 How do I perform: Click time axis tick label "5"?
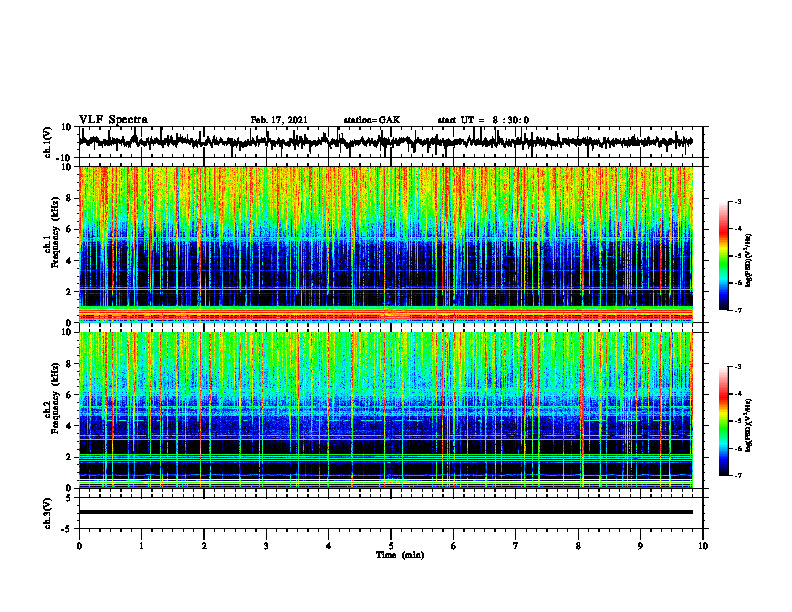click(391, 546)
